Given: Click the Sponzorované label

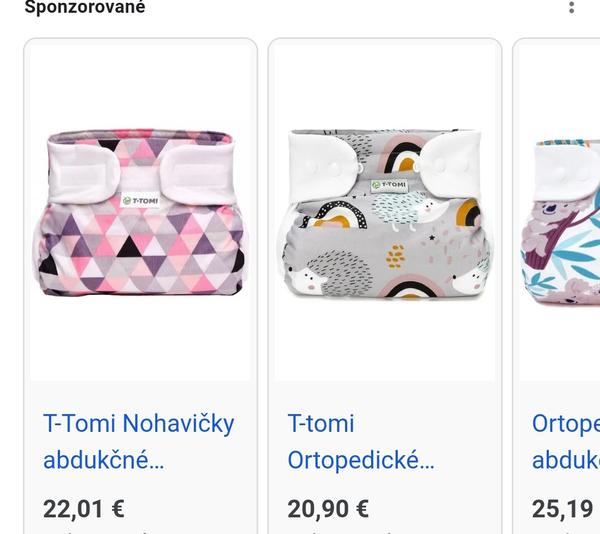Looking at the screenshot, I should [85, 8].
